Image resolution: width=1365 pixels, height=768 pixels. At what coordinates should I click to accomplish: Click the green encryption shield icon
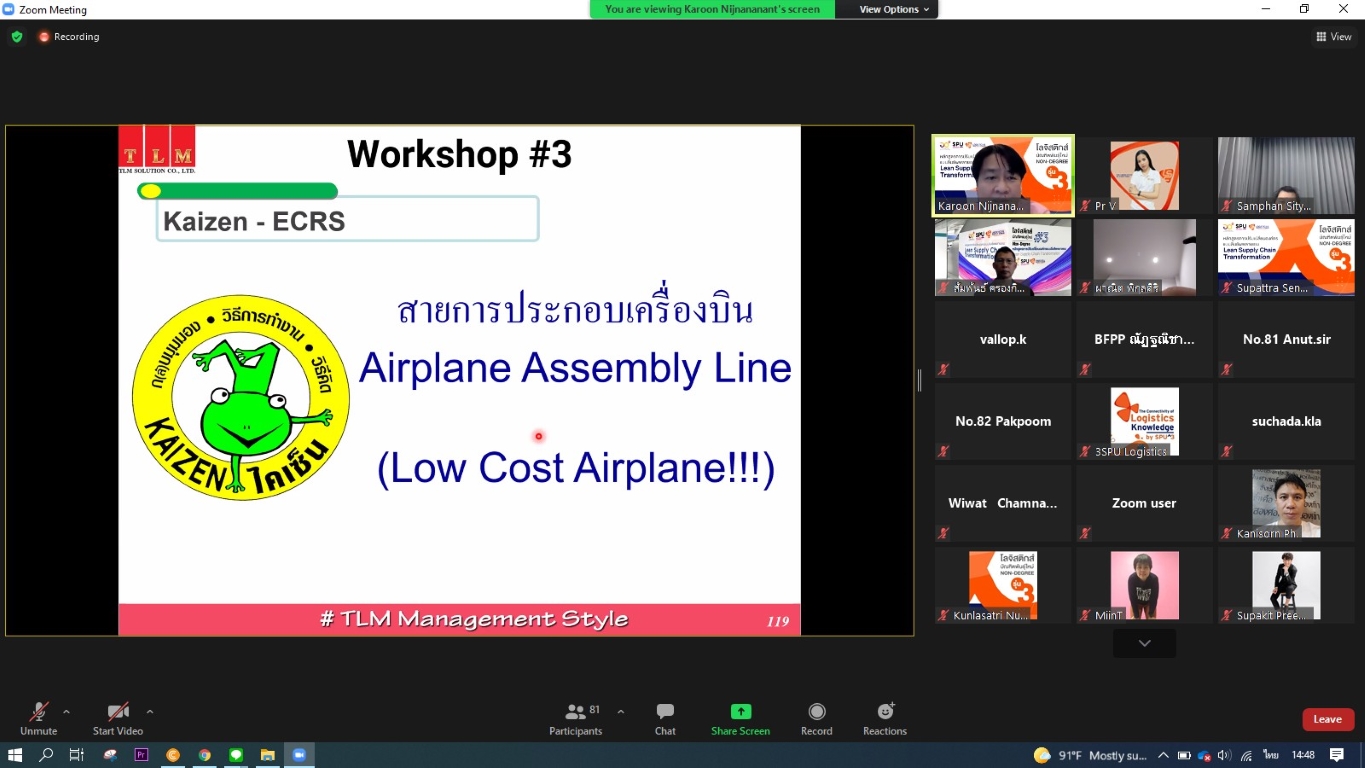coord(17,37)
